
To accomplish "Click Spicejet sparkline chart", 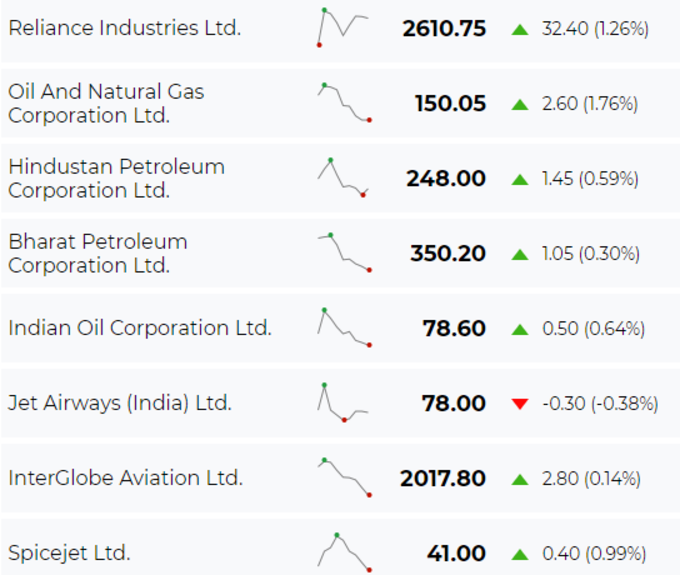I will point(344,552).
